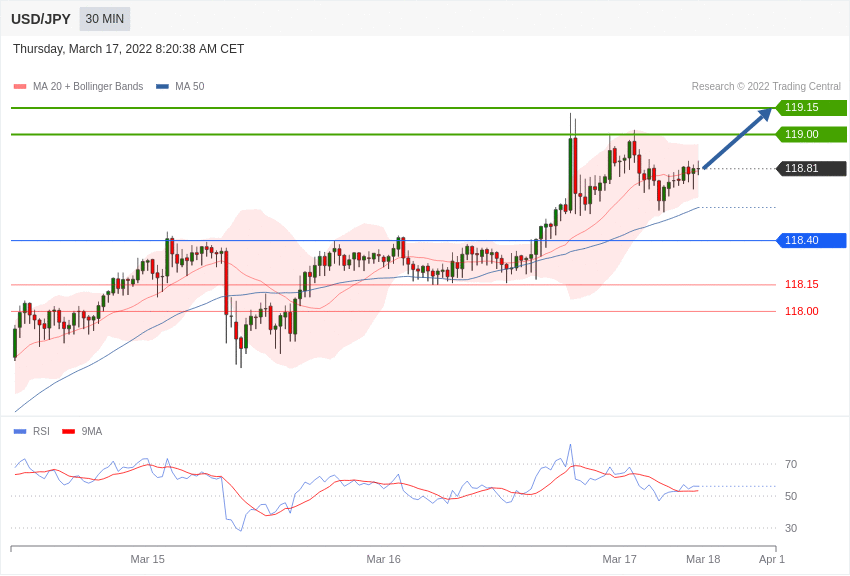This screenshot has width=850, height=576.
Task: Click the Mar 17 date marker
Action: tap(620, 559)
